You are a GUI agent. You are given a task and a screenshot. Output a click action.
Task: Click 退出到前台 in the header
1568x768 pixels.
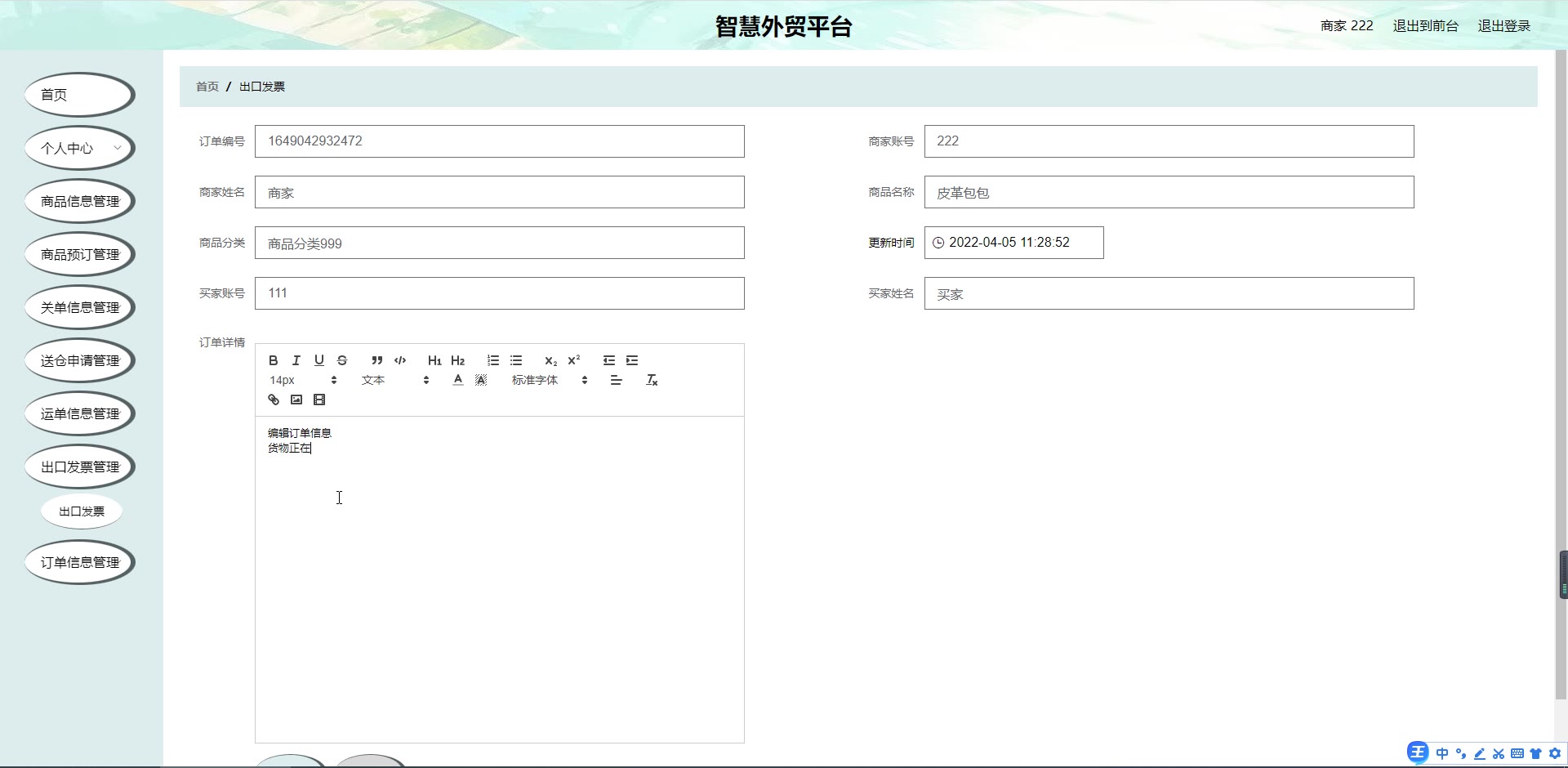(x=1425, y=26)
